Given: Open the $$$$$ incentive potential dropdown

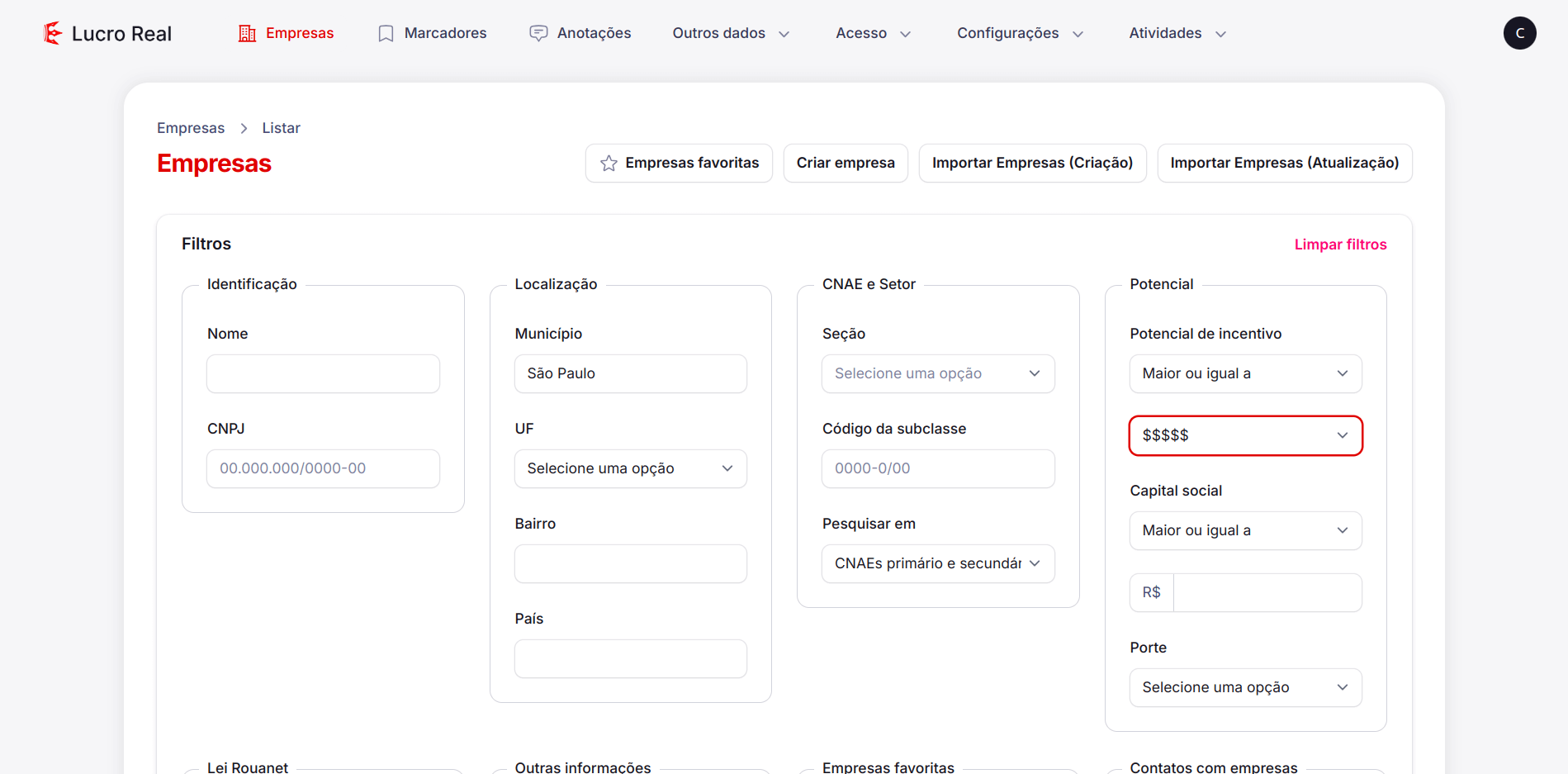Looking at the screenshot, I should click(1245, 435).
